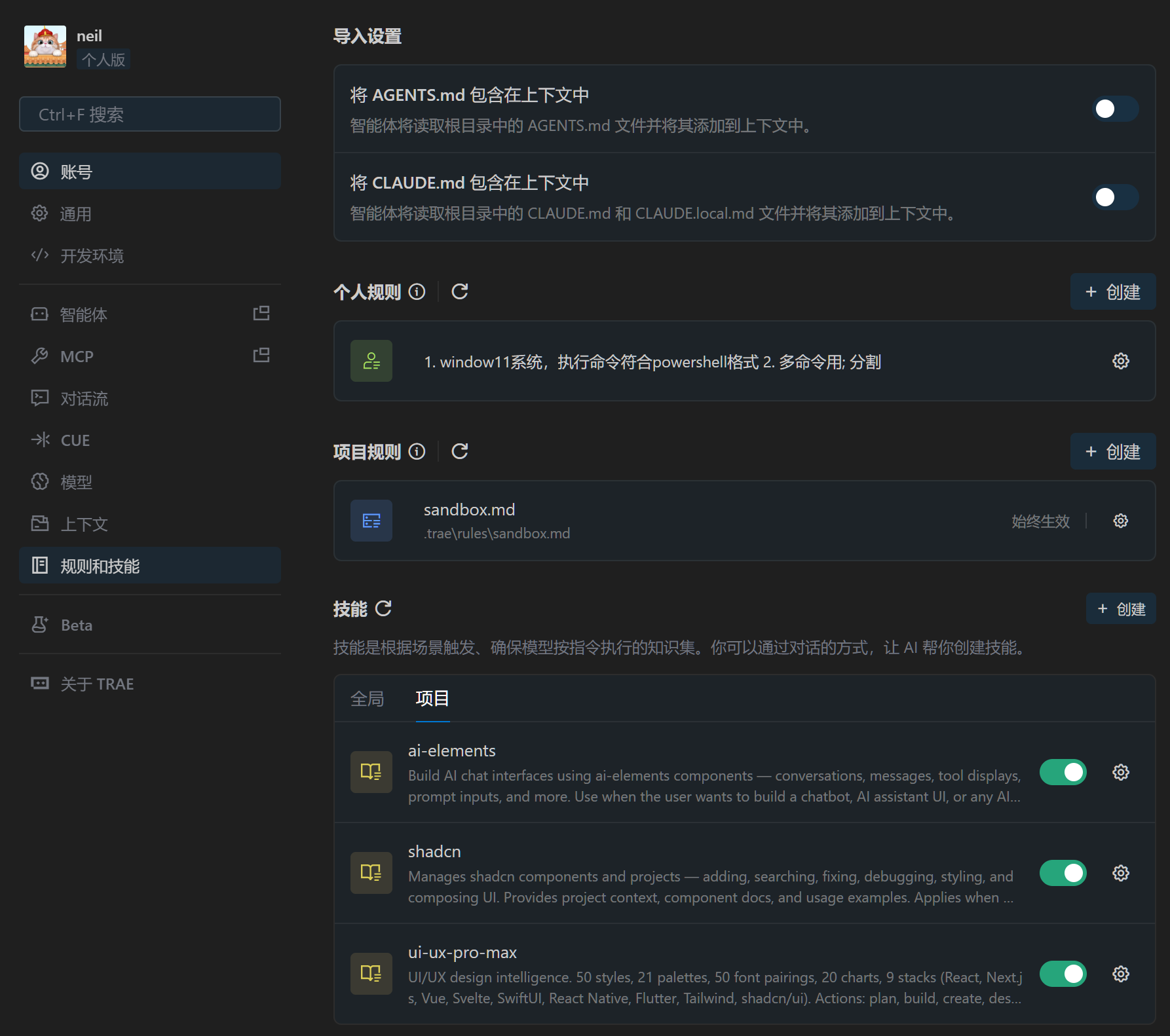This screenshot has width=1170, height=1036.
Task: Refresh the 个人规则 personal rules list
Action: pyautogui.click(x=459, y=291)
